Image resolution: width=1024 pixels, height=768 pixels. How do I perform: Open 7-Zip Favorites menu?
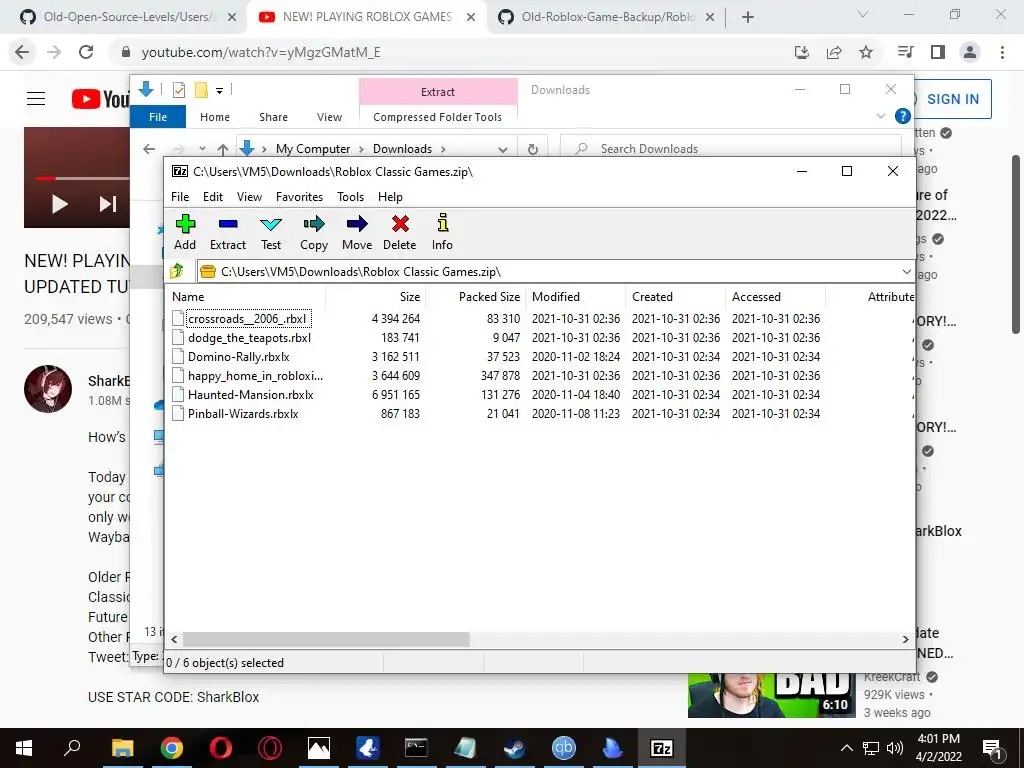point(299,197)
